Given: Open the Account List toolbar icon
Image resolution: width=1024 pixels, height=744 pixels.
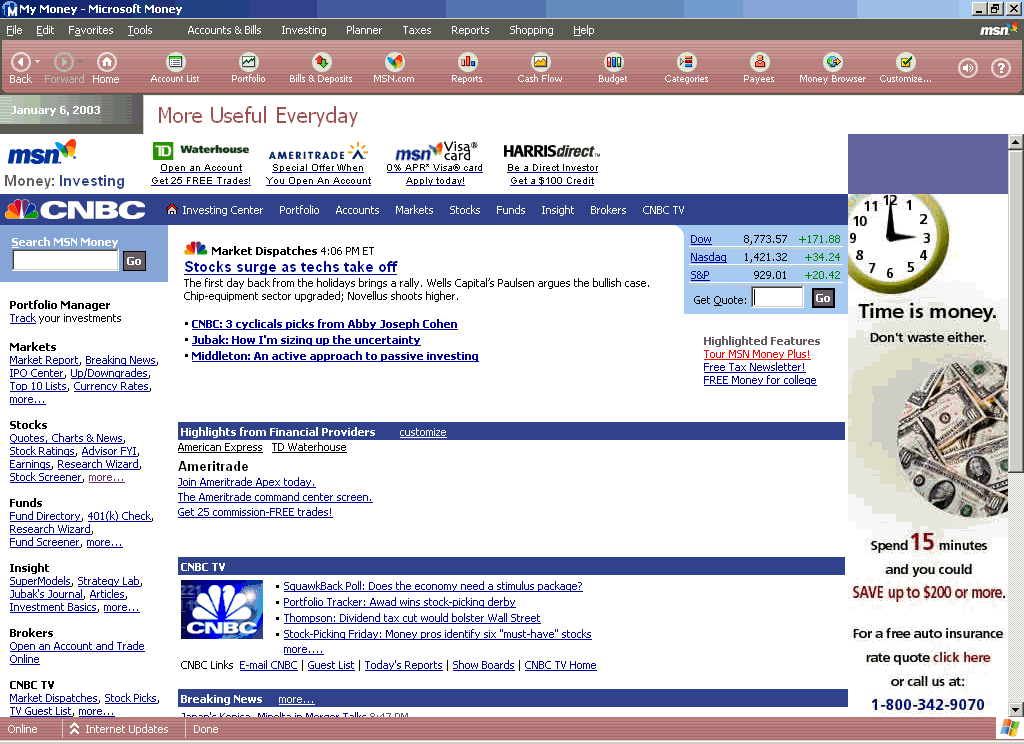Looking at the screenshot, I should (175, 67).
